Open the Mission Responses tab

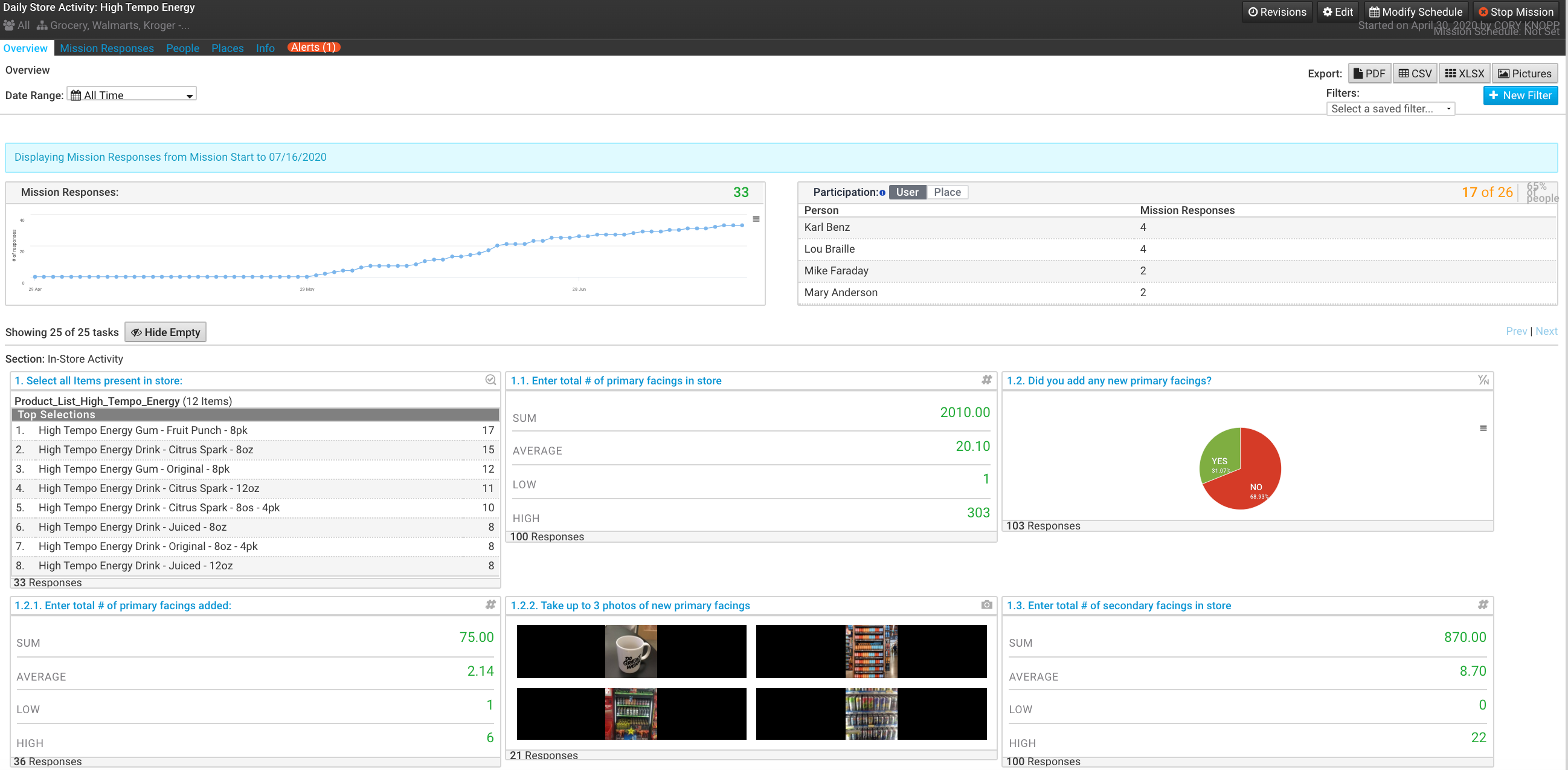pos(106,48)
